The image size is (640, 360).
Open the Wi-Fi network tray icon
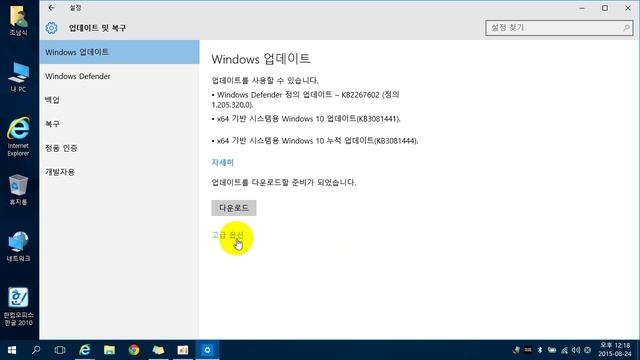tap(564, 350)
